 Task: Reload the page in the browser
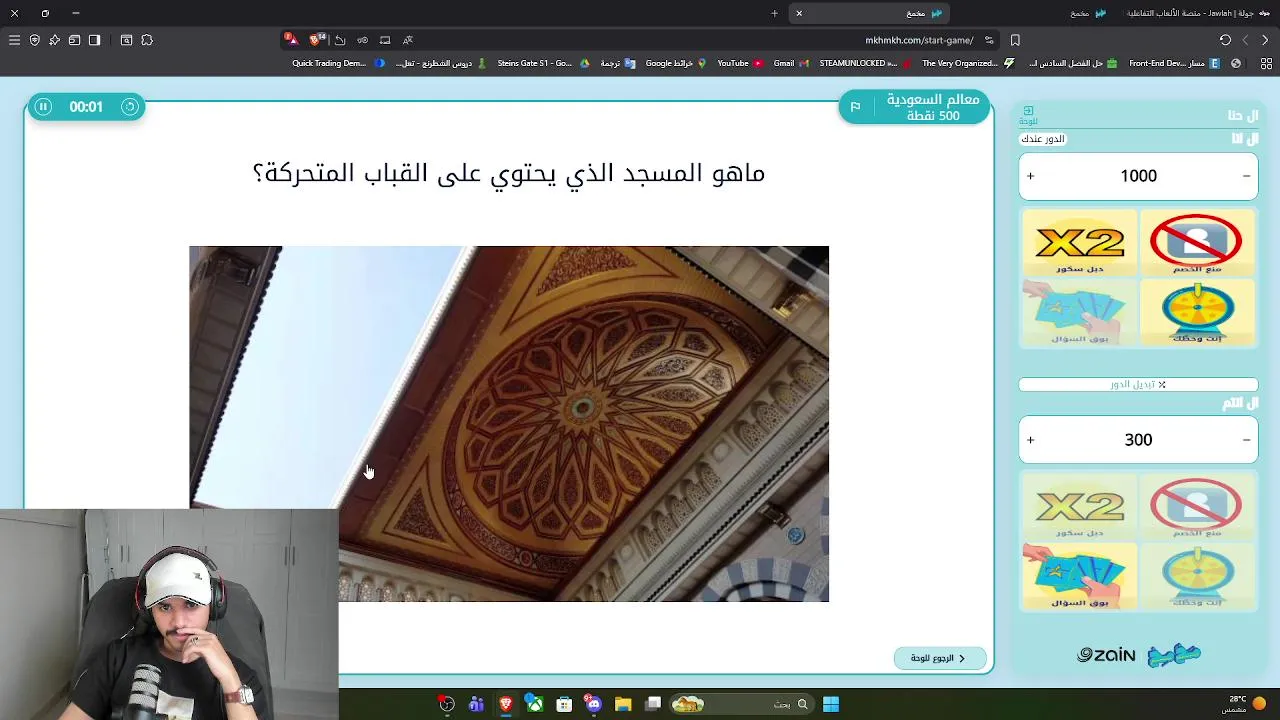(1225, 40)
